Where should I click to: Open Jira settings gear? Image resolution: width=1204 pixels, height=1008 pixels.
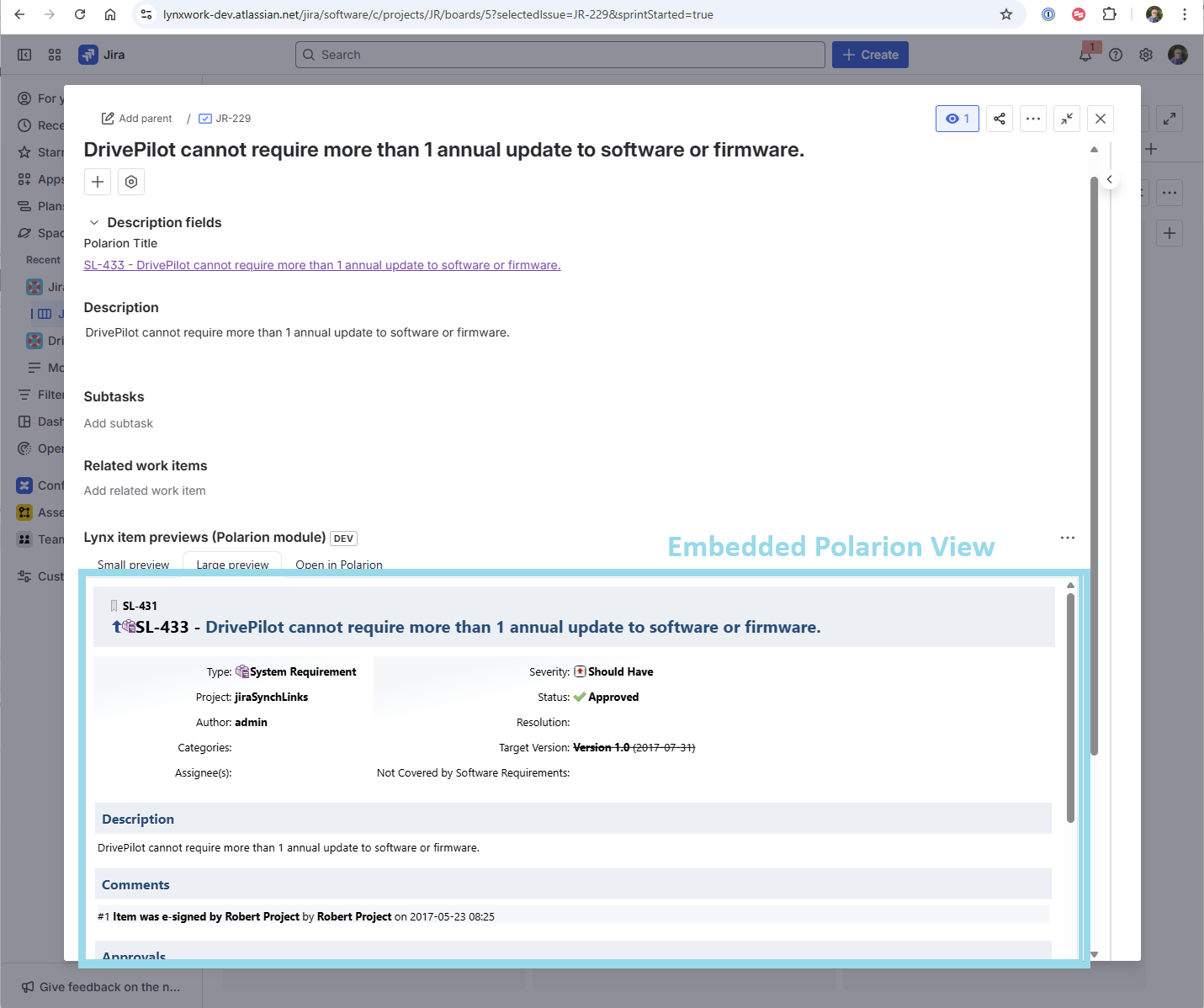click(1146, 54)
